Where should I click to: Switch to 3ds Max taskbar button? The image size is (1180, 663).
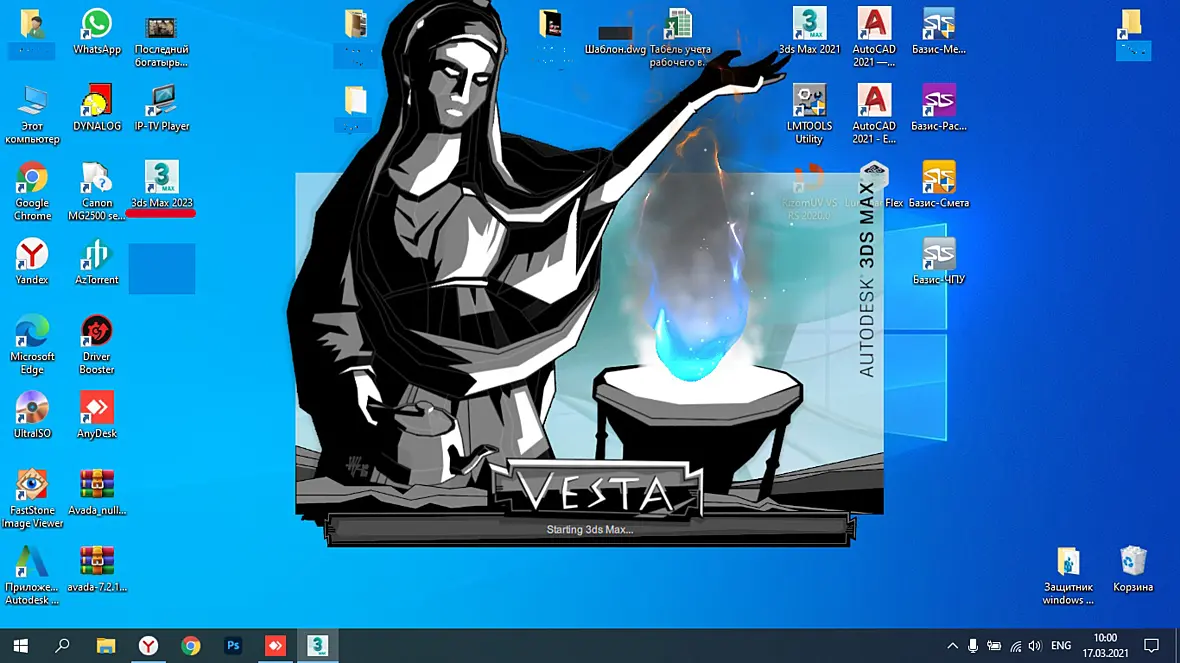[318, 646]
